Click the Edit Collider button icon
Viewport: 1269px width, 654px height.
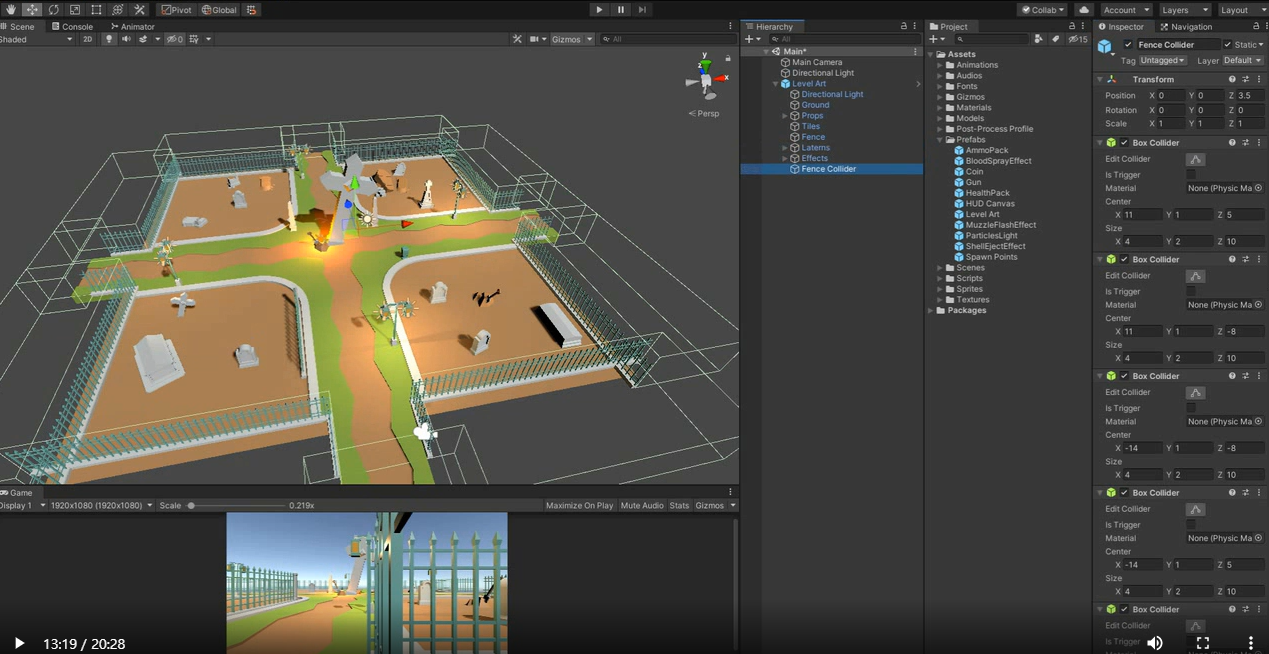[x=1195, y=159]
